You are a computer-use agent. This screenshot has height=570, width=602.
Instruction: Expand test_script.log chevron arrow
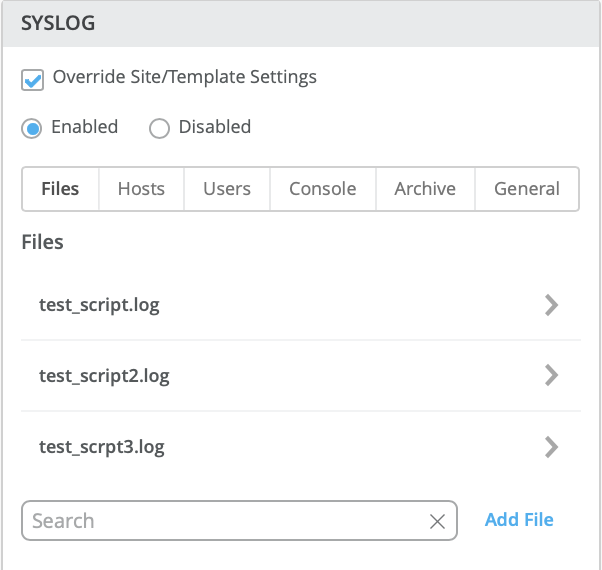(x=551, y=305)
